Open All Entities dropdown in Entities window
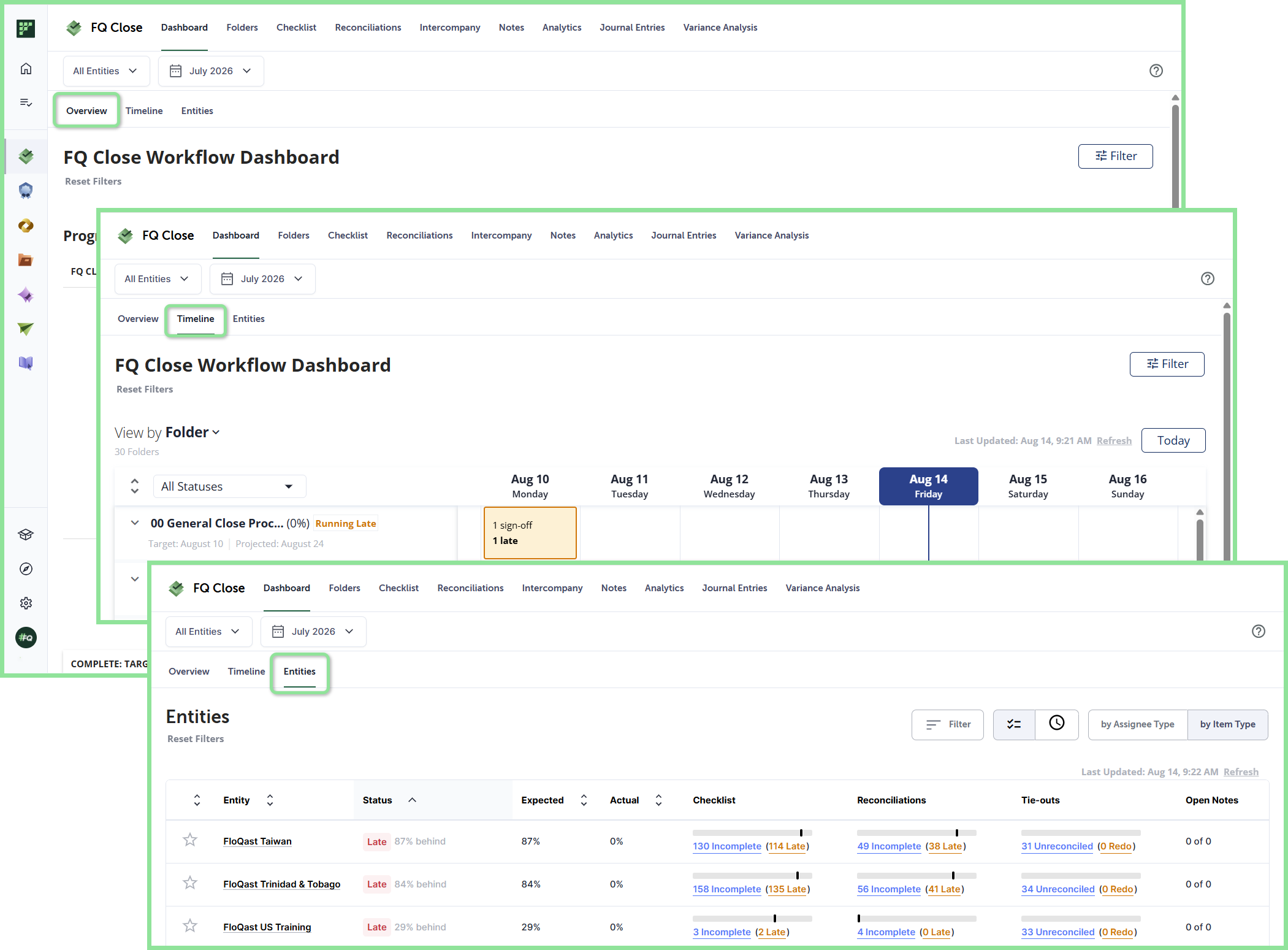 tap(208, 632)
